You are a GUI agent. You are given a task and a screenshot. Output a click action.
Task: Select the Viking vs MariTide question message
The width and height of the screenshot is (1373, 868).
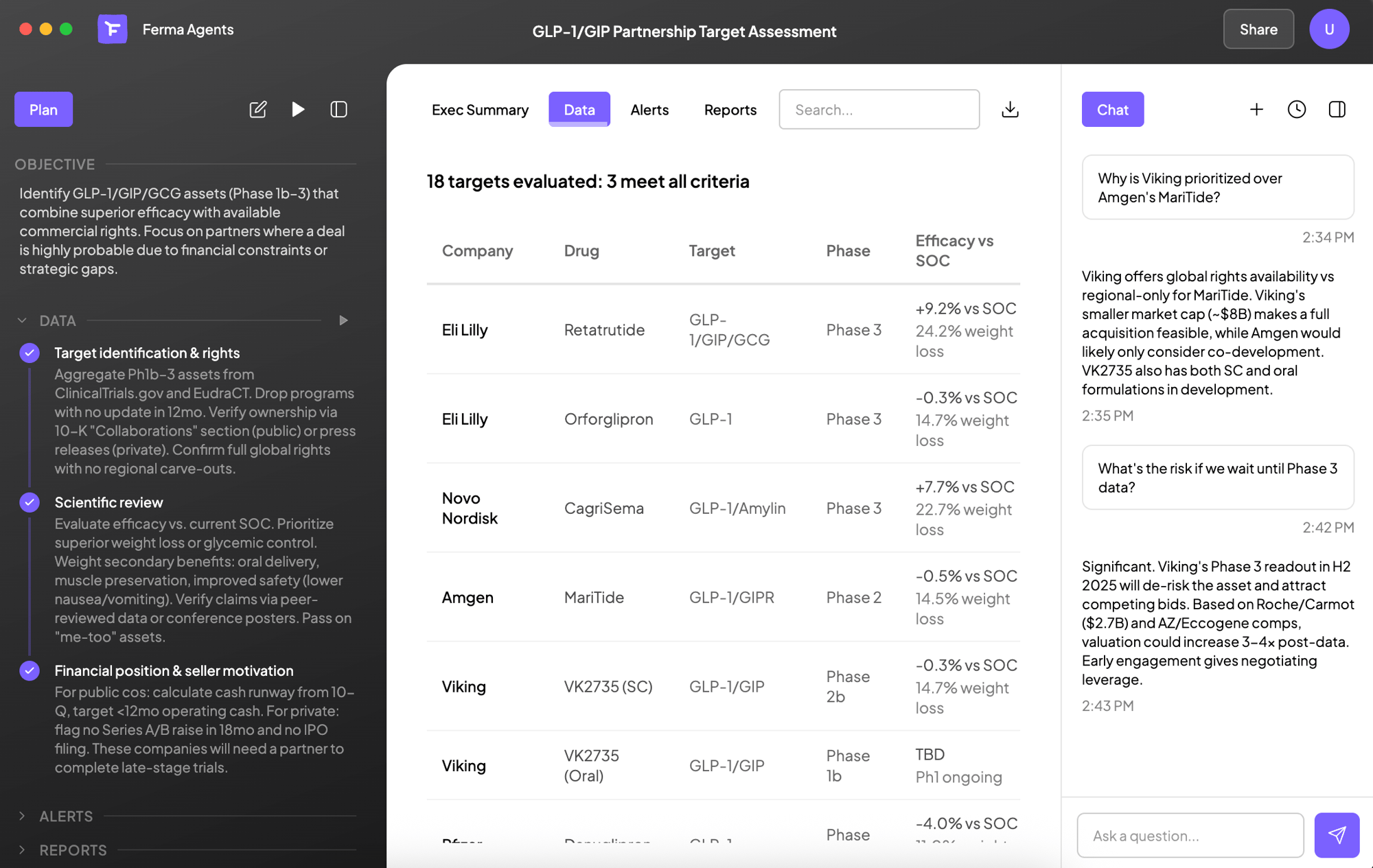pyautogui.click(x=1218, y=187)
